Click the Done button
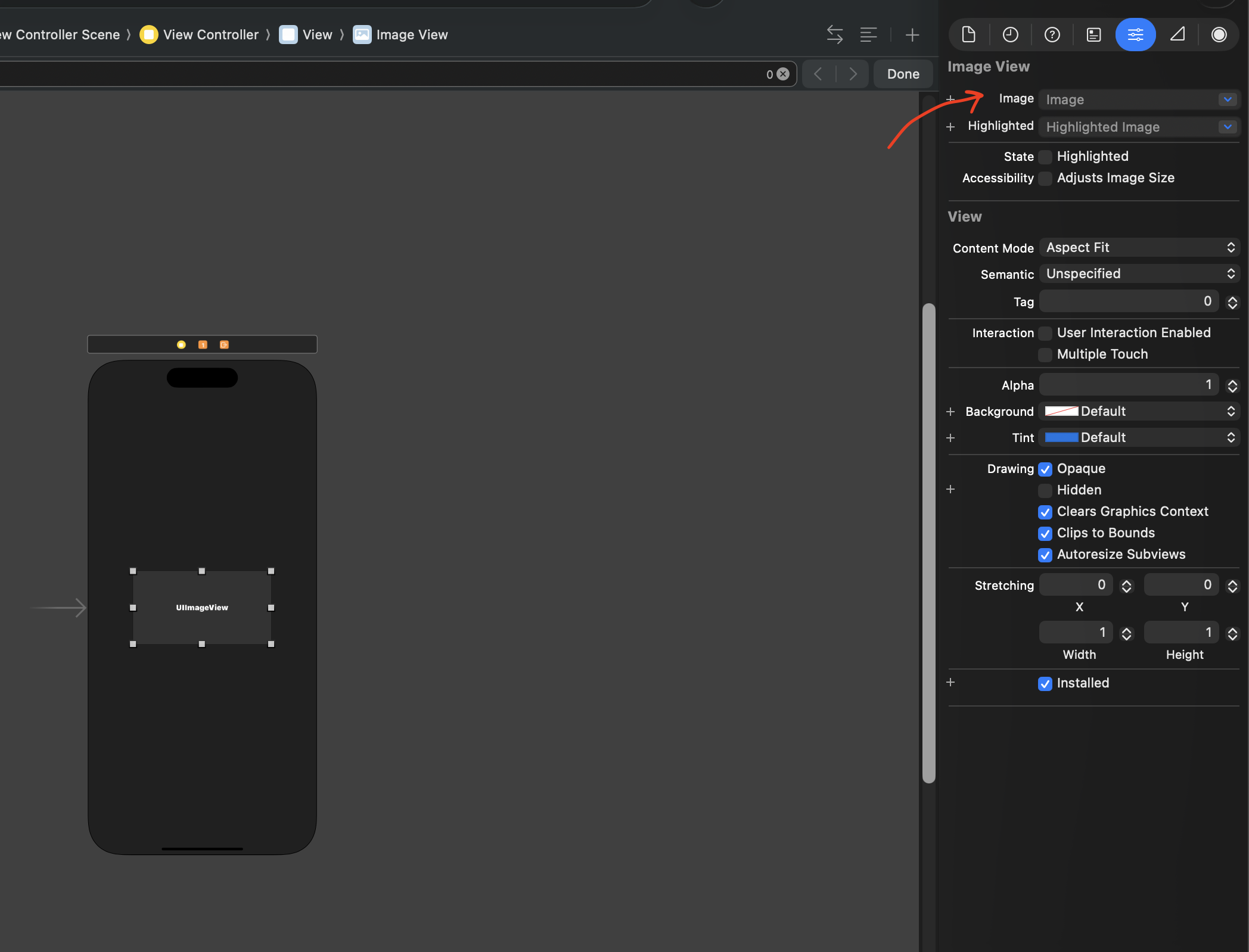 point(903,74)
